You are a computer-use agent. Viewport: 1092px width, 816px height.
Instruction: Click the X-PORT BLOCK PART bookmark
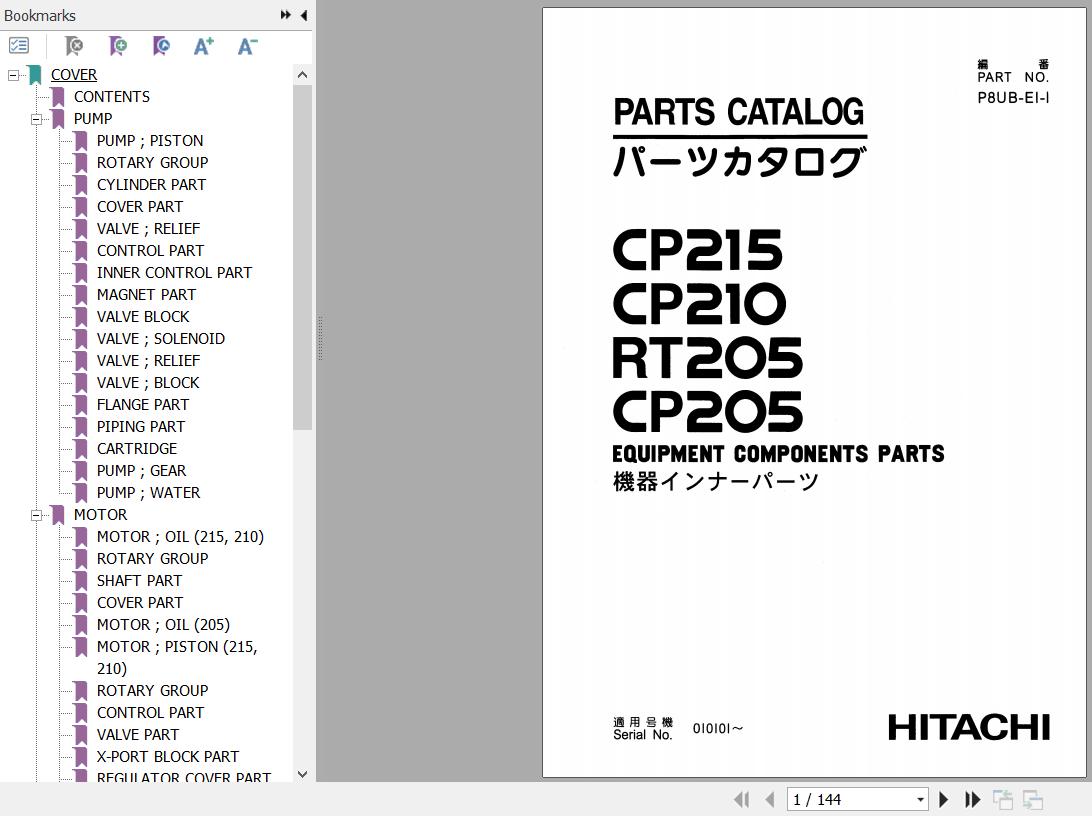tap(167, 757)
